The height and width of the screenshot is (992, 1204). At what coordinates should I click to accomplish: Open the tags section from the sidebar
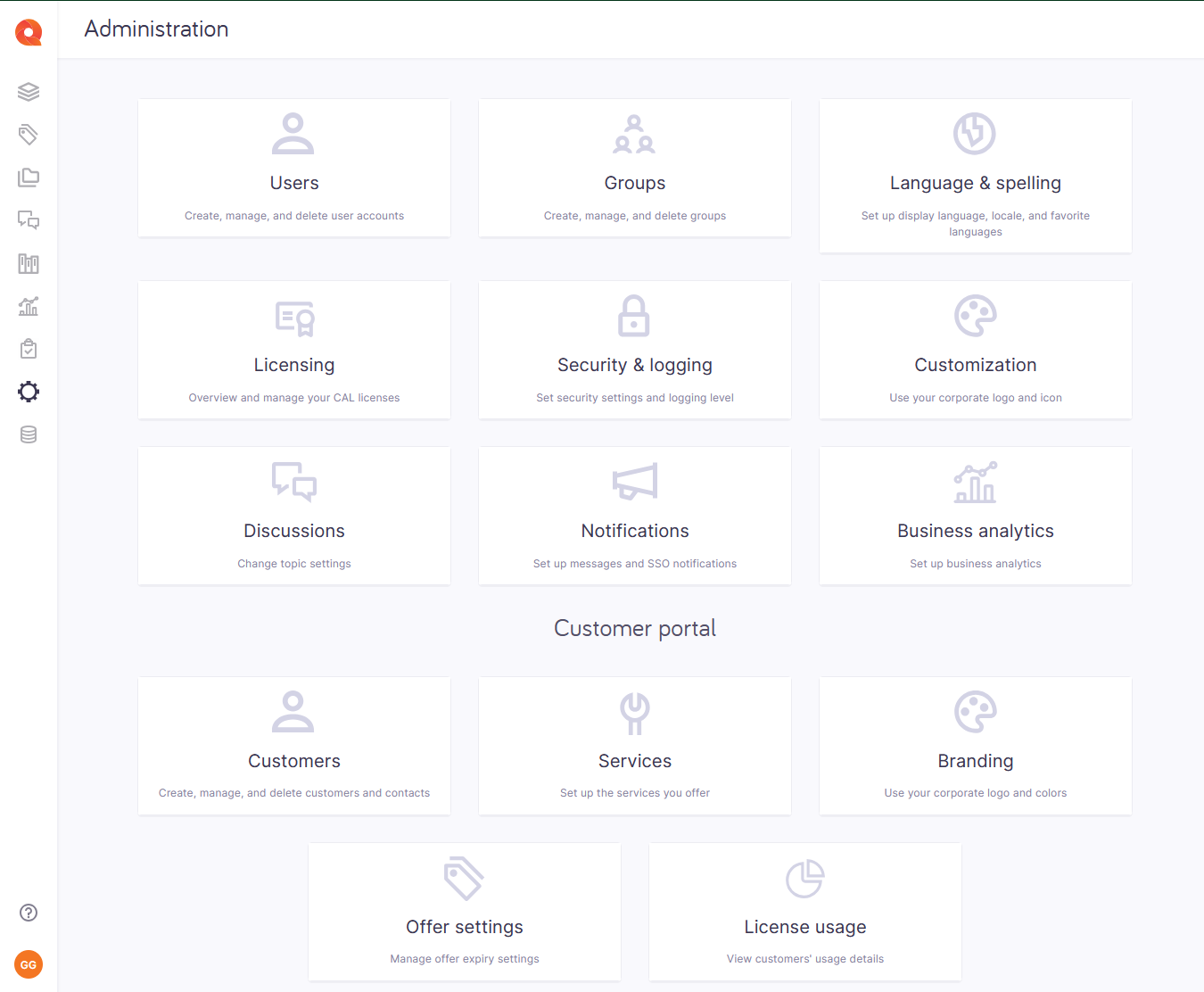point(28,135)
